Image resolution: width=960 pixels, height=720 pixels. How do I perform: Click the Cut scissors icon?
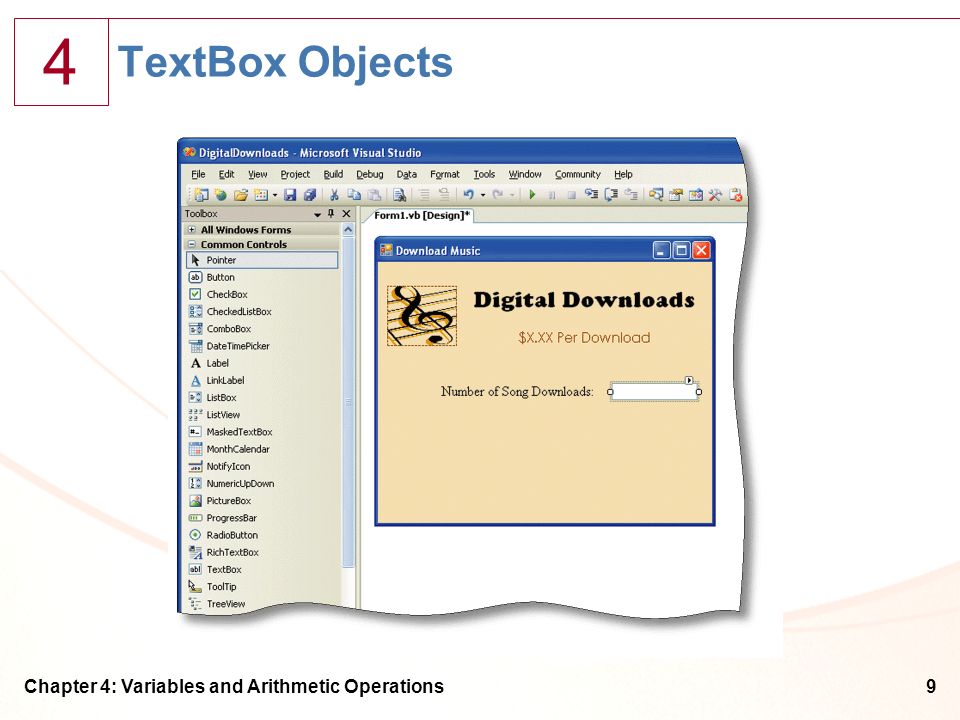point(334,195)
